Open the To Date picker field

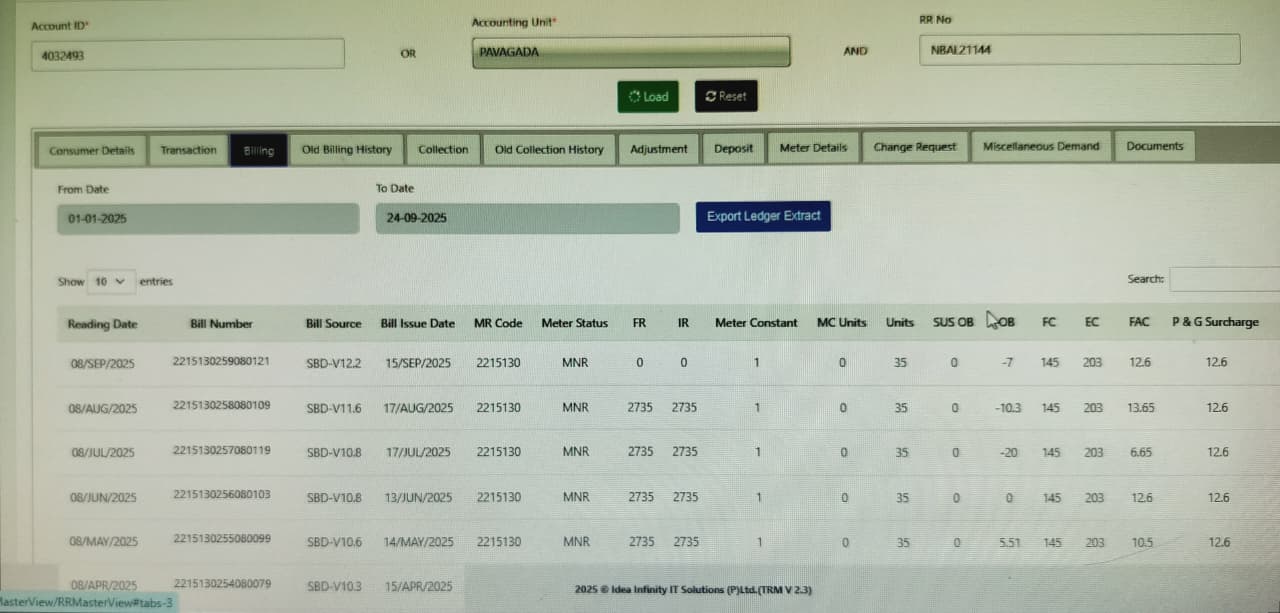[527, 218]
